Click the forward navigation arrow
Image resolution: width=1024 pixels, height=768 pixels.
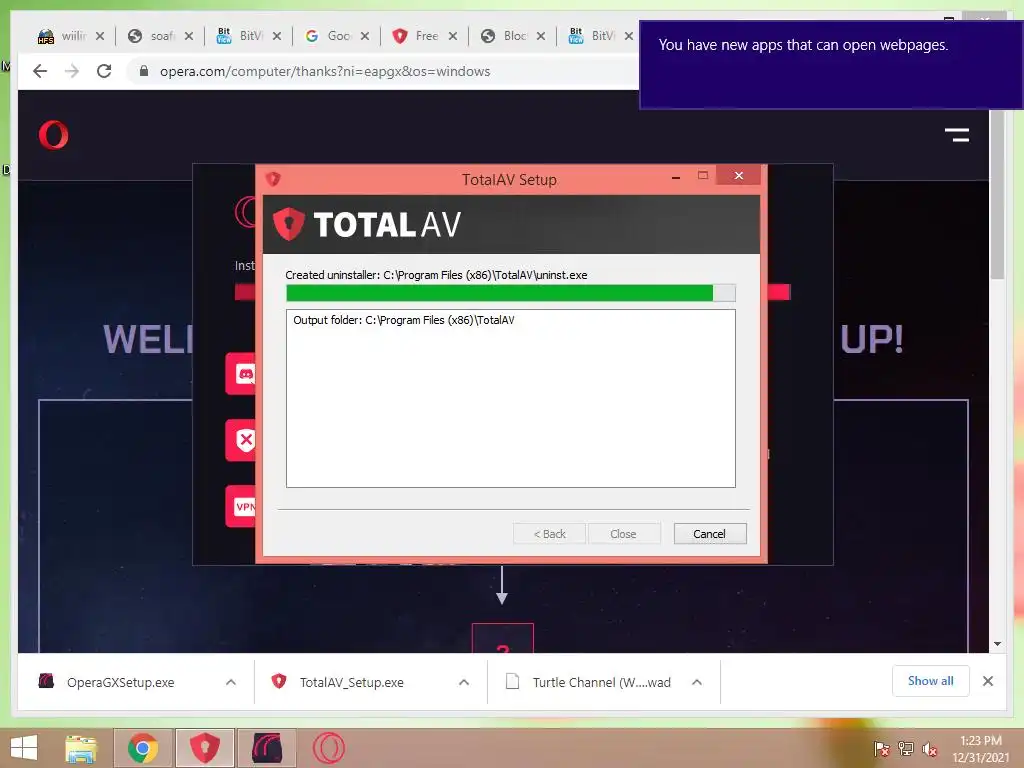pyautogui.click(x=72, y=71)
